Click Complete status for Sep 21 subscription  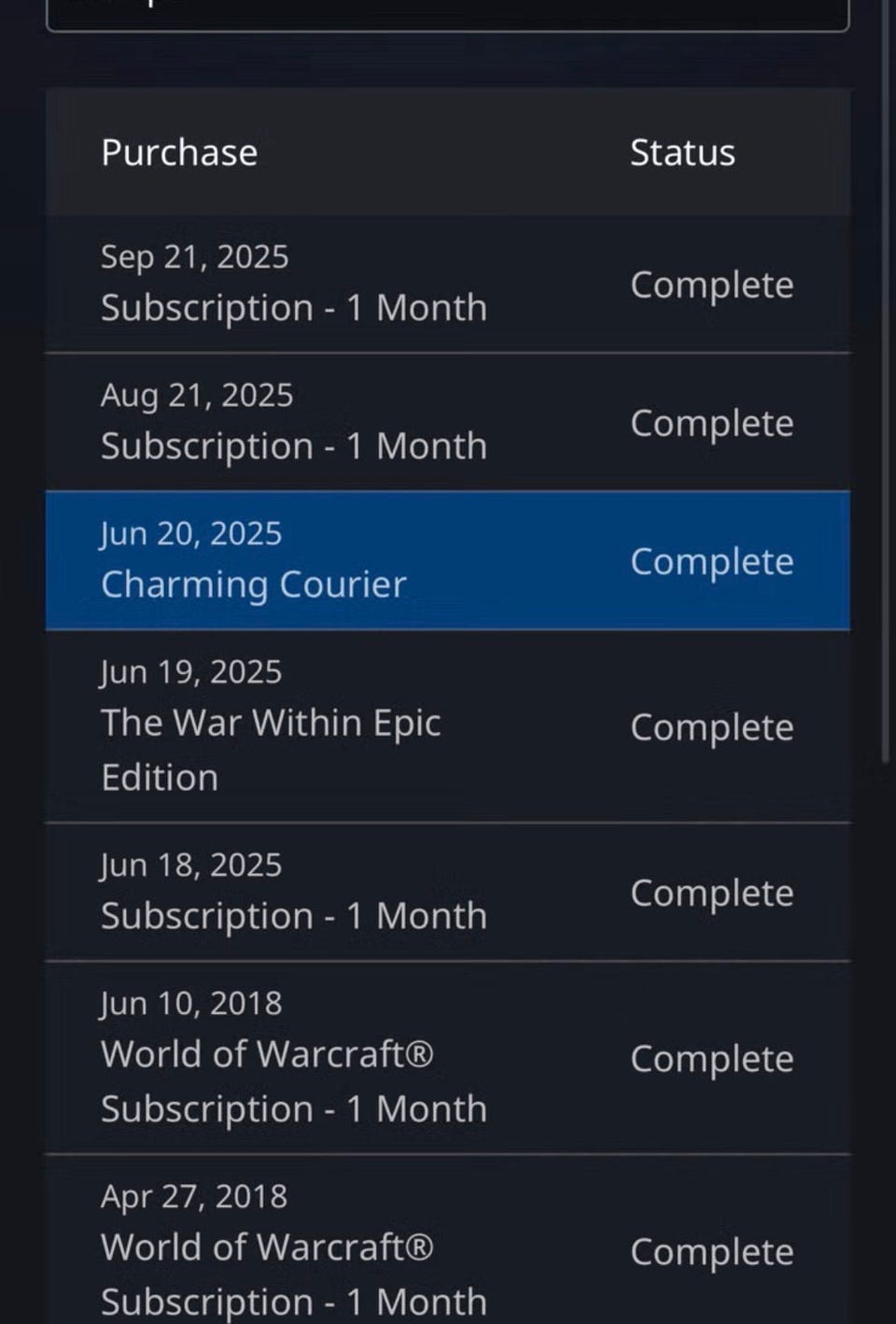[x=712, y=286]
